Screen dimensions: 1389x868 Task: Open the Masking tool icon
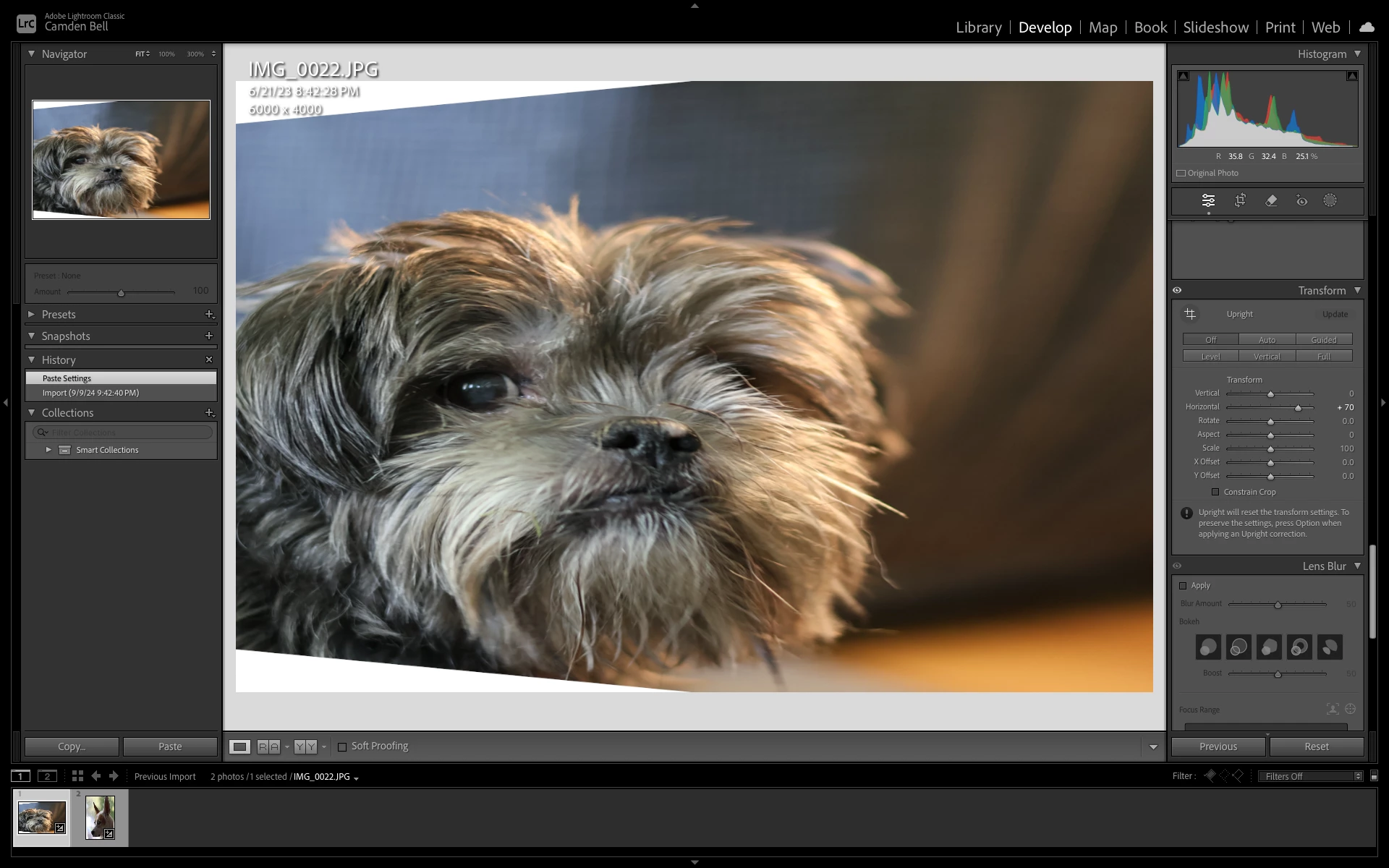click(1330, 200)
